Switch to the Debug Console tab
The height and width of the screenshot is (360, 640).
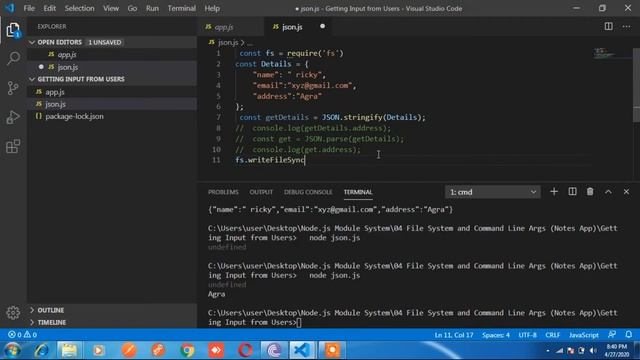point(308,192)
